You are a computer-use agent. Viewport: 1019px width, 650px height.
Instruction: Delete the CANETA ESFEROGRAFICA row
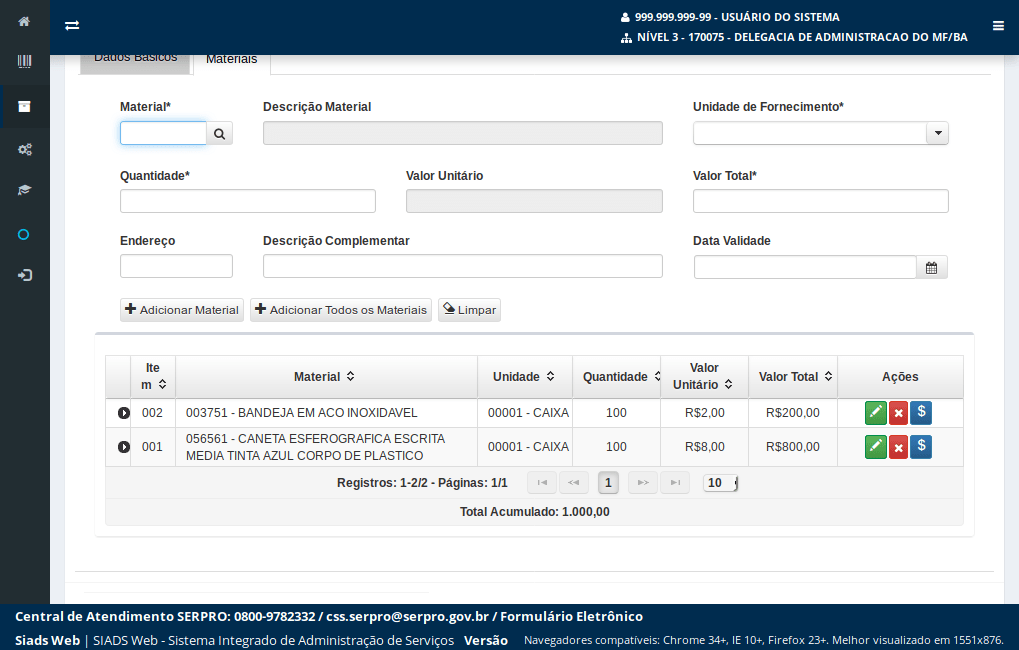[x=898, y=447]
